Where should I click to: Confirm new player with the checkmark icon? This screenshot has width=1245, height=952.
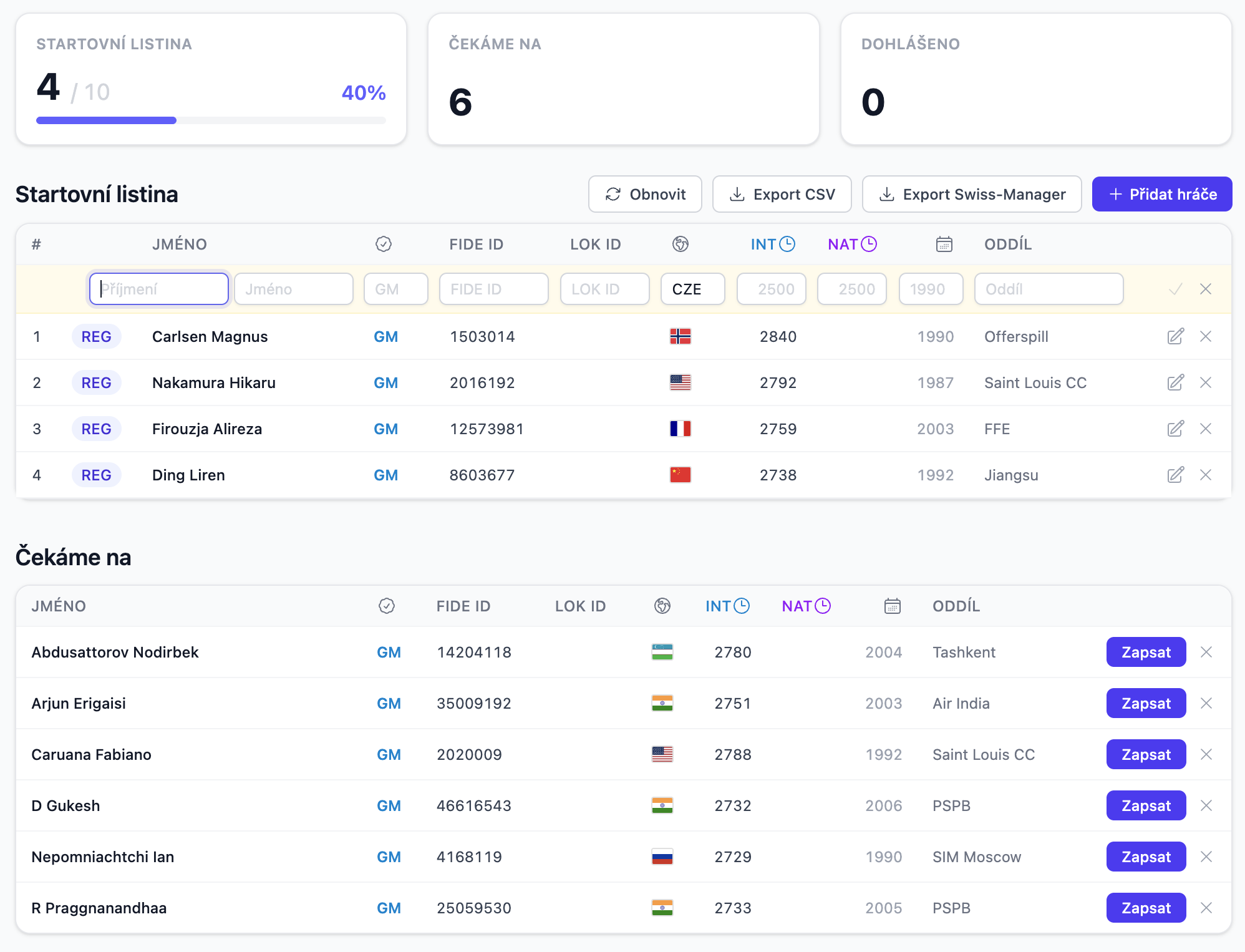click(x=1175, y=289)
